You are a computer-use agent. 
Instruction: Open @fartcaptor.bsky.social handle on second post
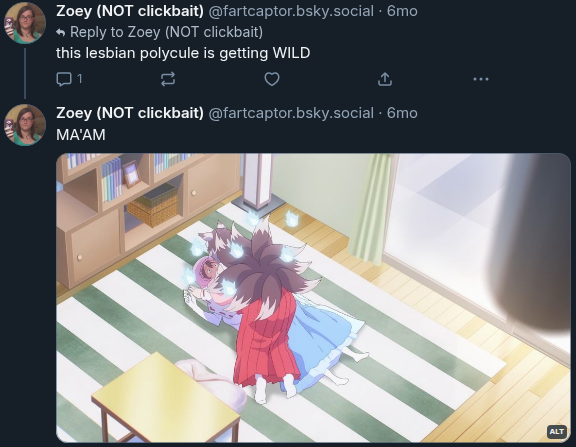(x=291, y=113)
